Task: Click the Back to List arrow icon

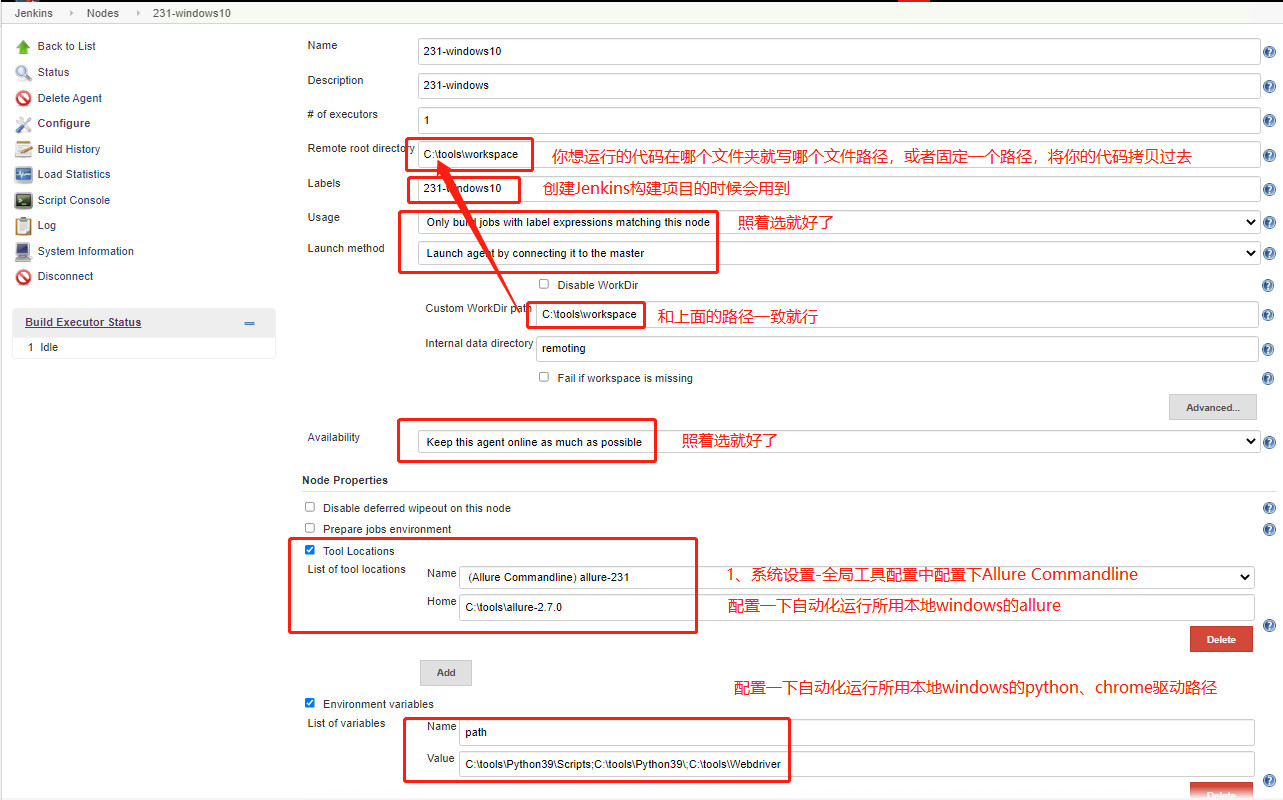Action: 23,47
